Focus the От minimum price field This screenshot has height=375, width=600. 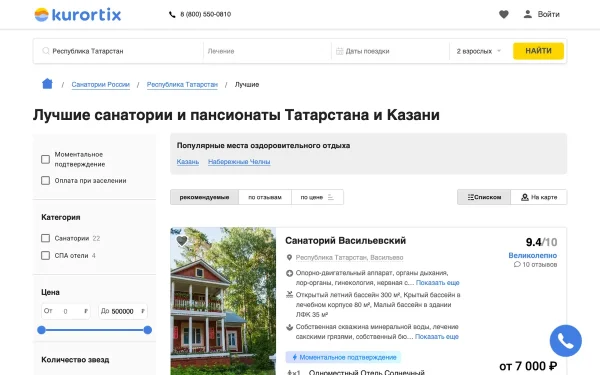tap(67, 311)
